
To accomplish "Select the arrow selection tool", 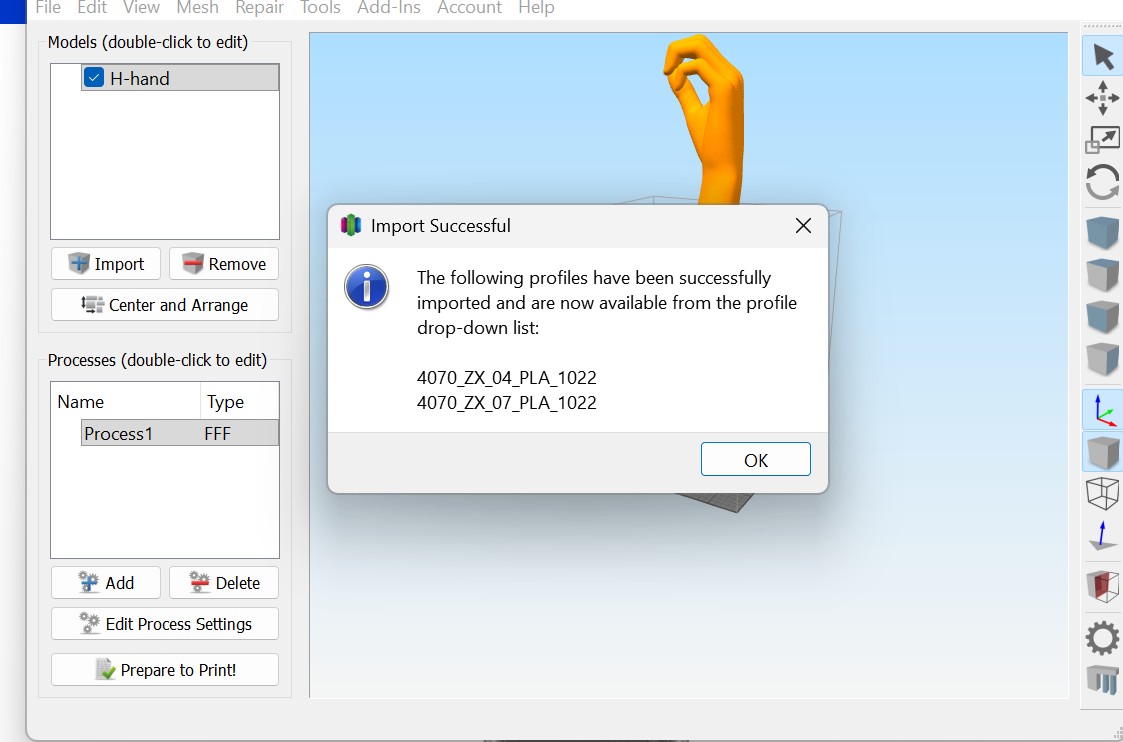I will coord(1102,57).
